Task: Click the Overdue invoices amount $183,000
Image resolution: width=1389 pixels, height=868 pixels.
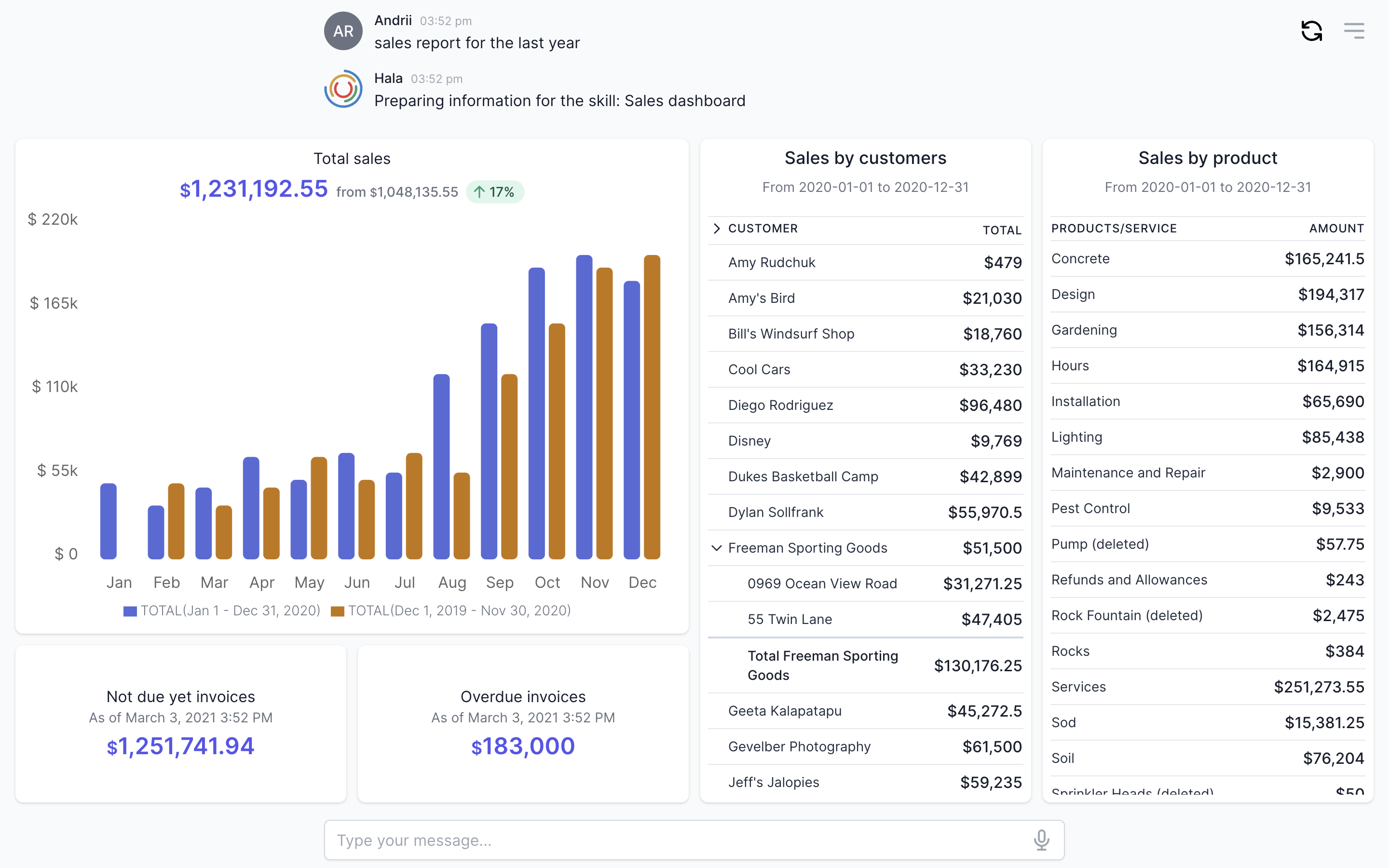Action: pyautogui.click(x=523, y=746)
